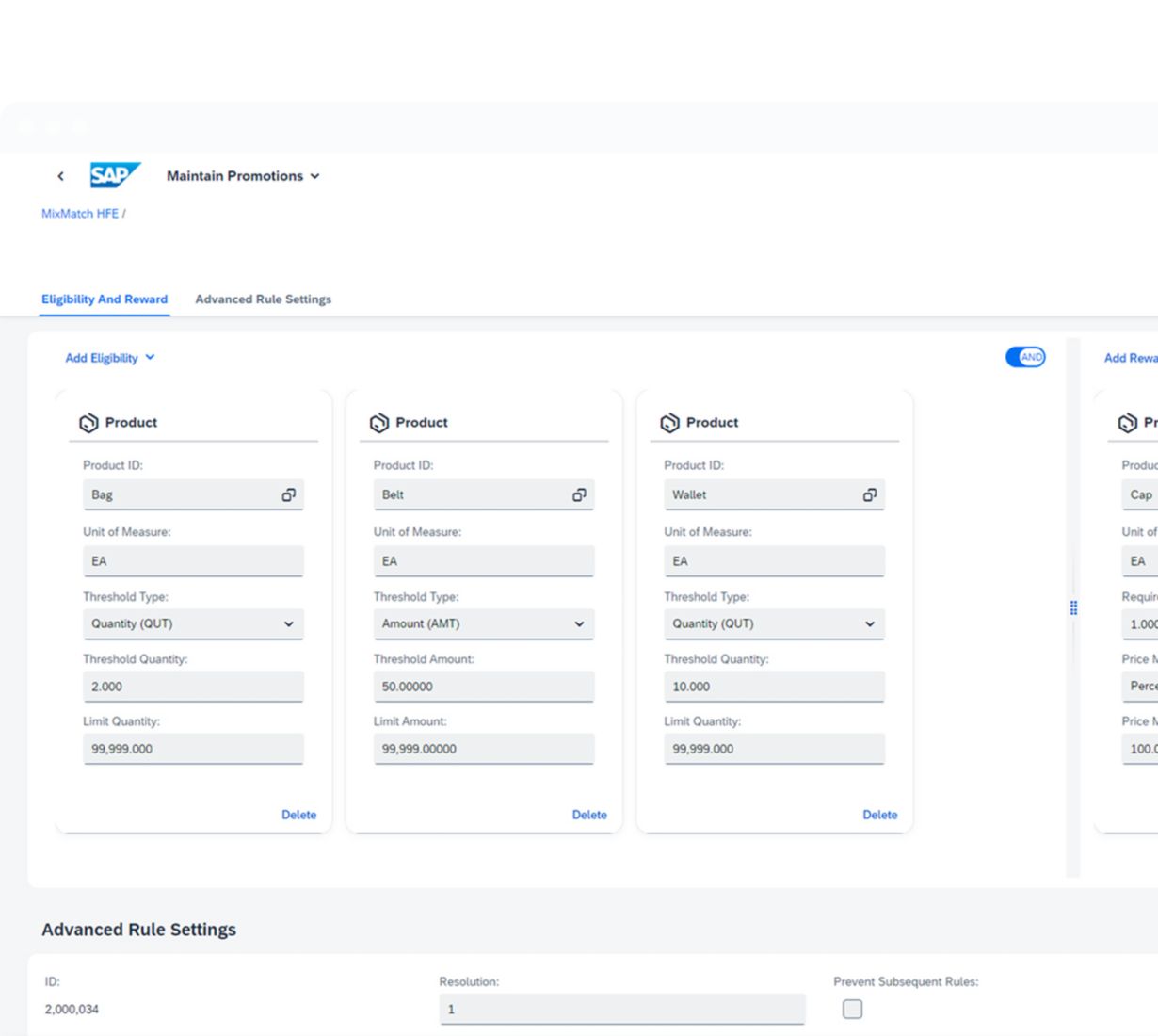Toggle the AND switch
The image size is (1158, 1036).
pos(1025,357)
